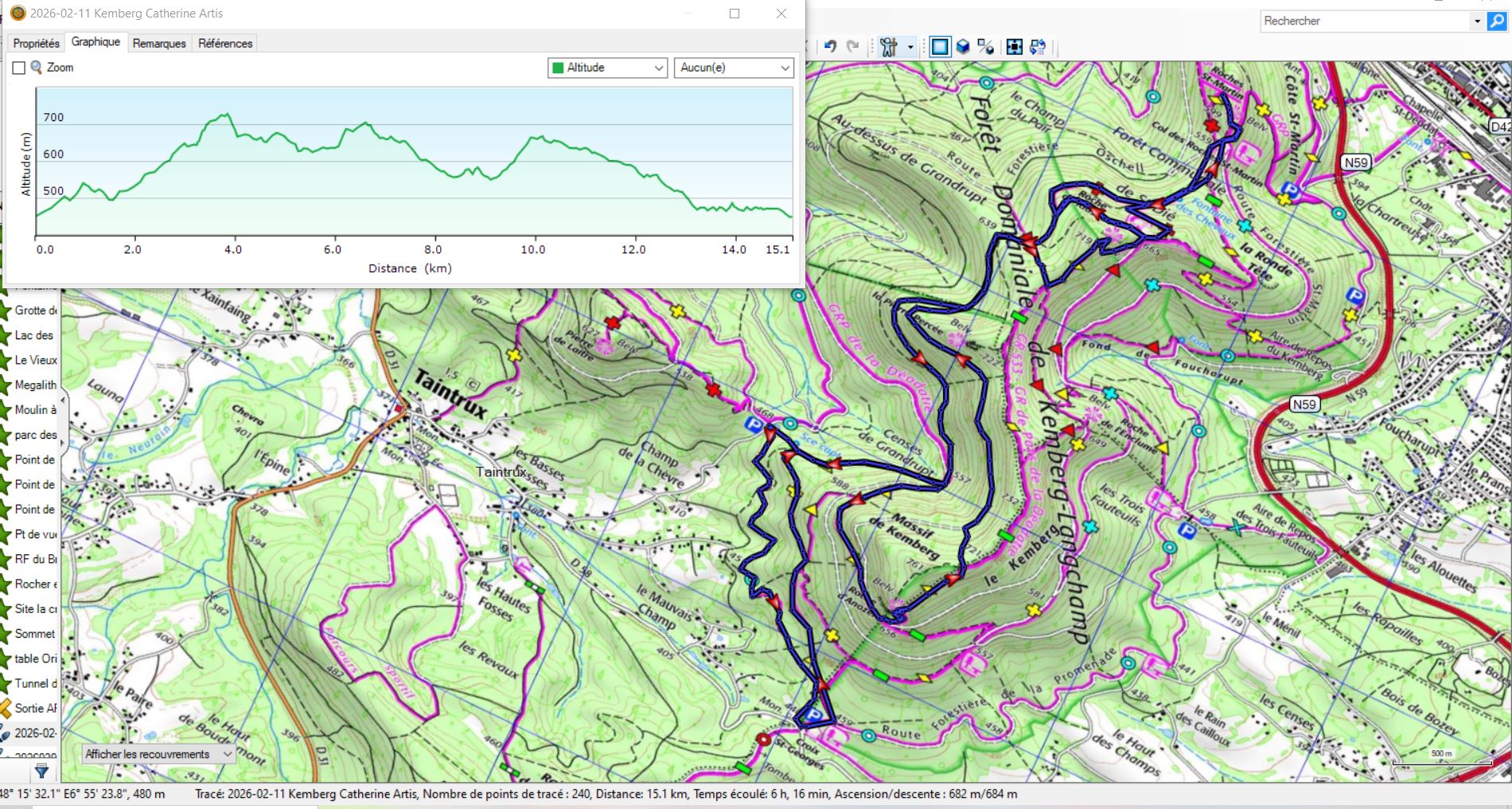The image size is (1512, 809).
Task: Switch to the 2D map view icon
Action: [940, 47]
